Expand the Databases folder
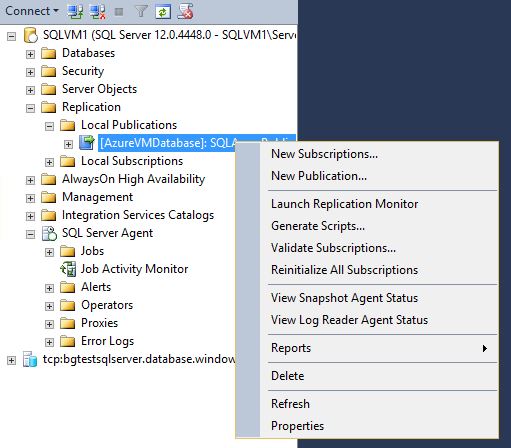 [30, 54]
